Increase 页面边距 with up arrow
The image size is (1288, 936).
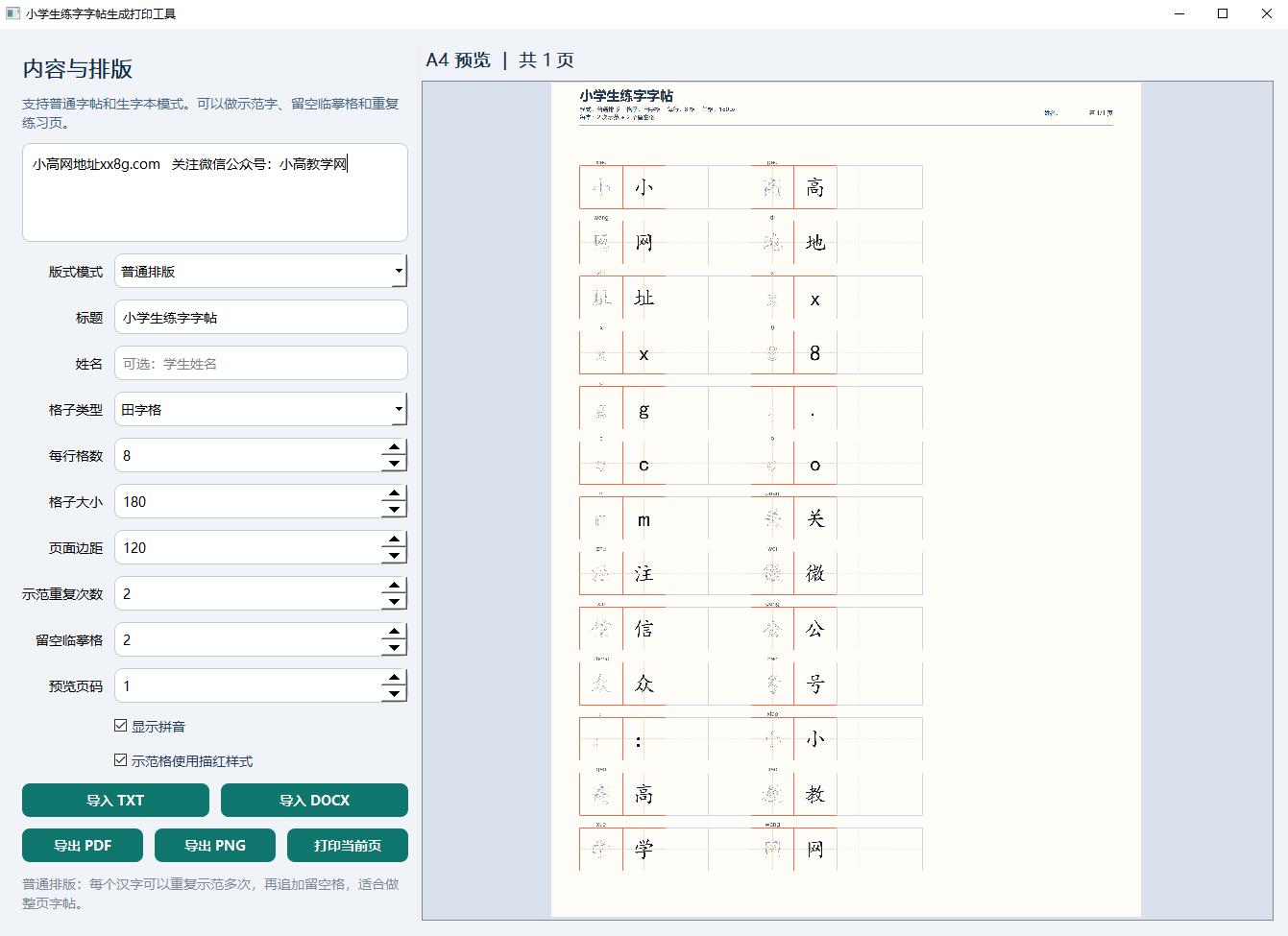click(x=394, y=540)
